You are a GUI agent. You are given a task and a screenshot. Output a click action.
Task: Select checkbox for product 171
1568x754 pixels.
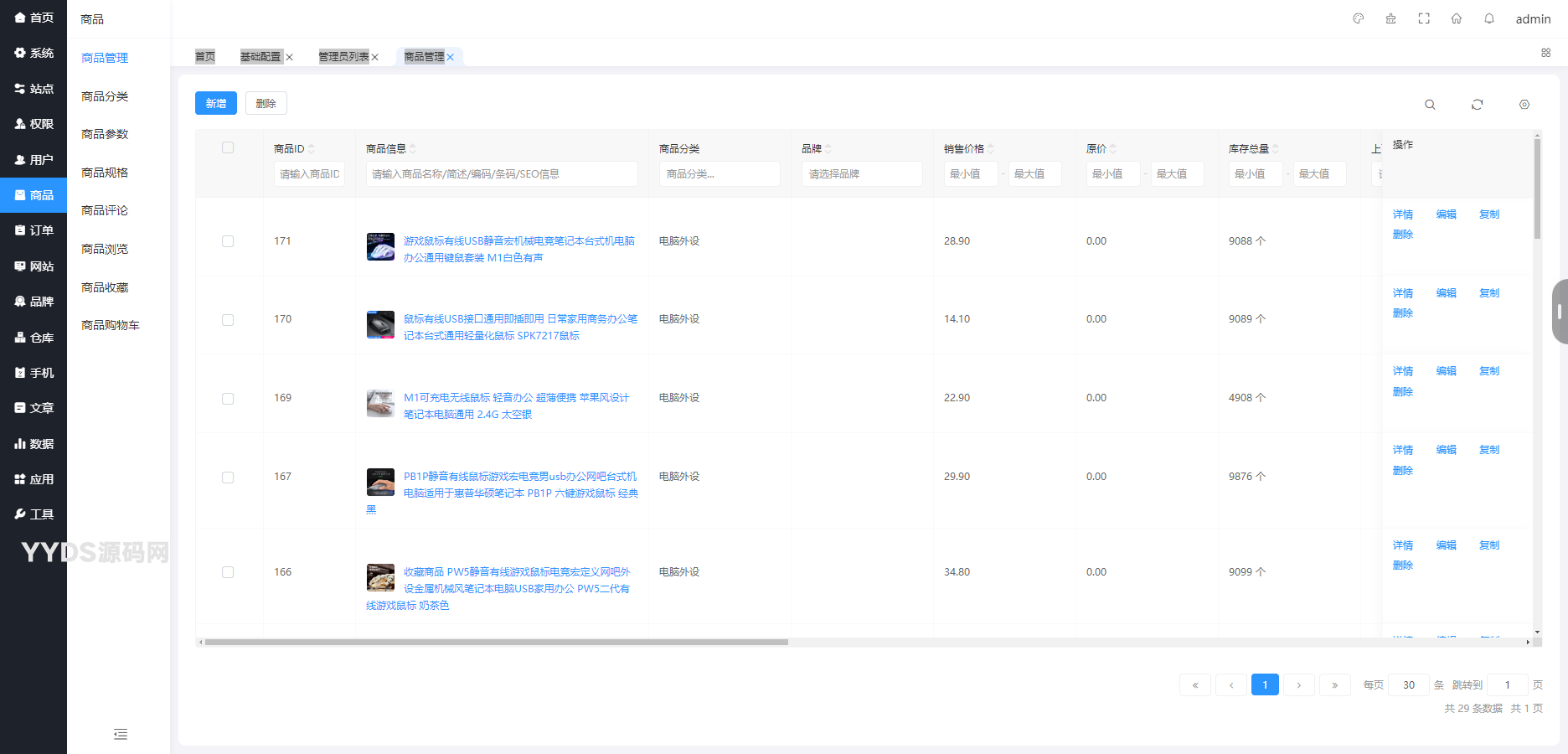pos(228,241)
